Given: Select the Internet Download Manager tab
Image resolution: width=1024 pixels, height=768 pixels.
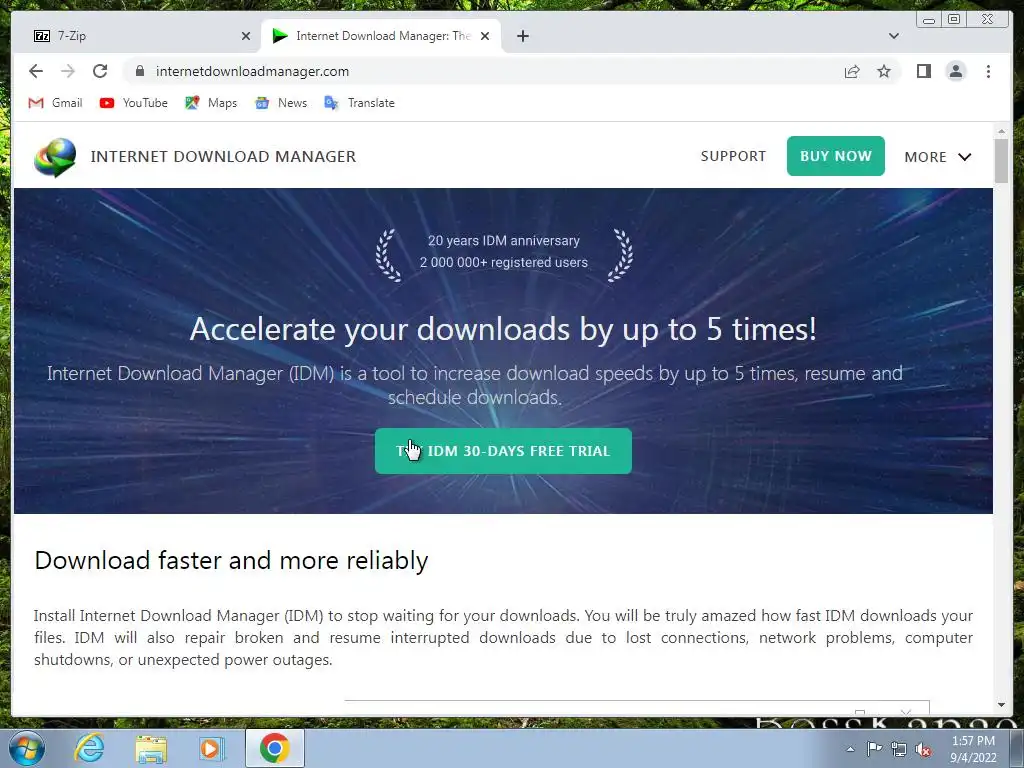Looking at the screenshot, I should click(x=381, y=36).
